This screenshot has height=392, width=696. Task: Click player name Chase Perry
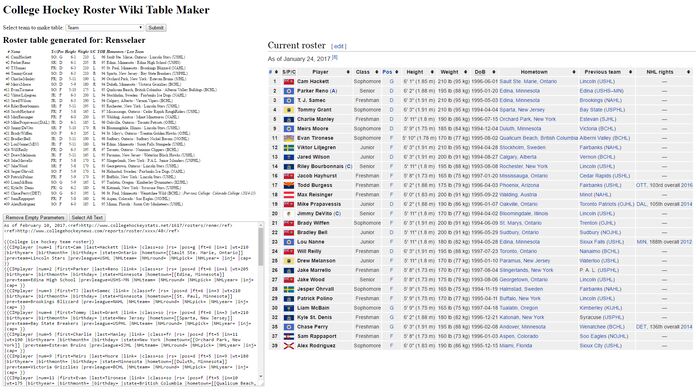pos(312,327)
